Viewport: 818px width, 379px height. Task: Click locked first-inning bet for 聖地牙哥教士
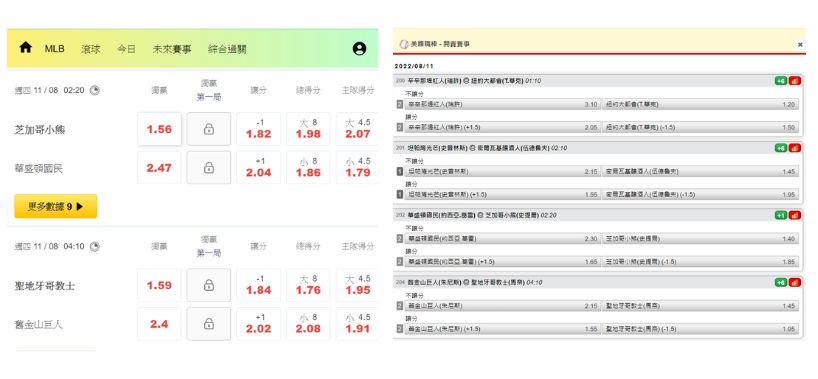pos(209,285)
